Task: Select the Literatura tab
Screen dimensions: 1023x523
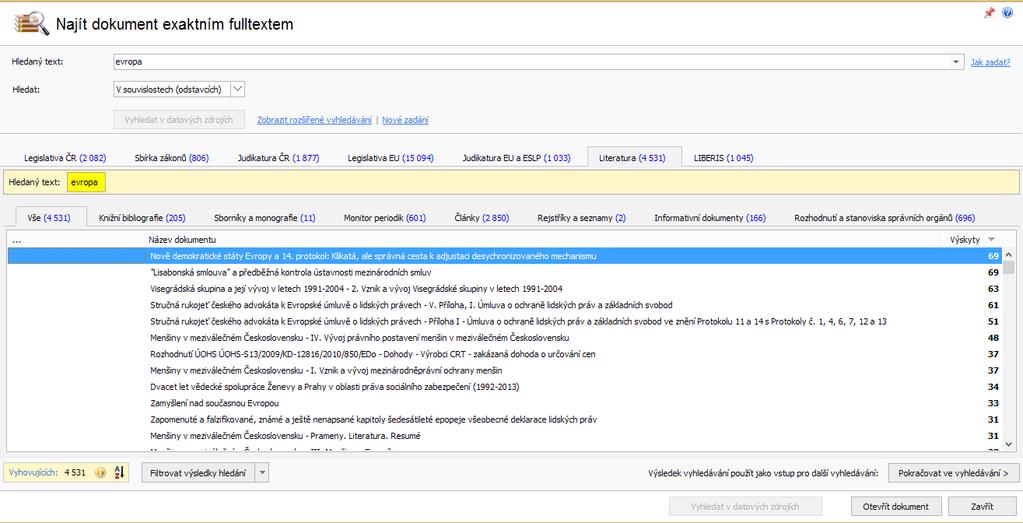Action: point(633,157)
